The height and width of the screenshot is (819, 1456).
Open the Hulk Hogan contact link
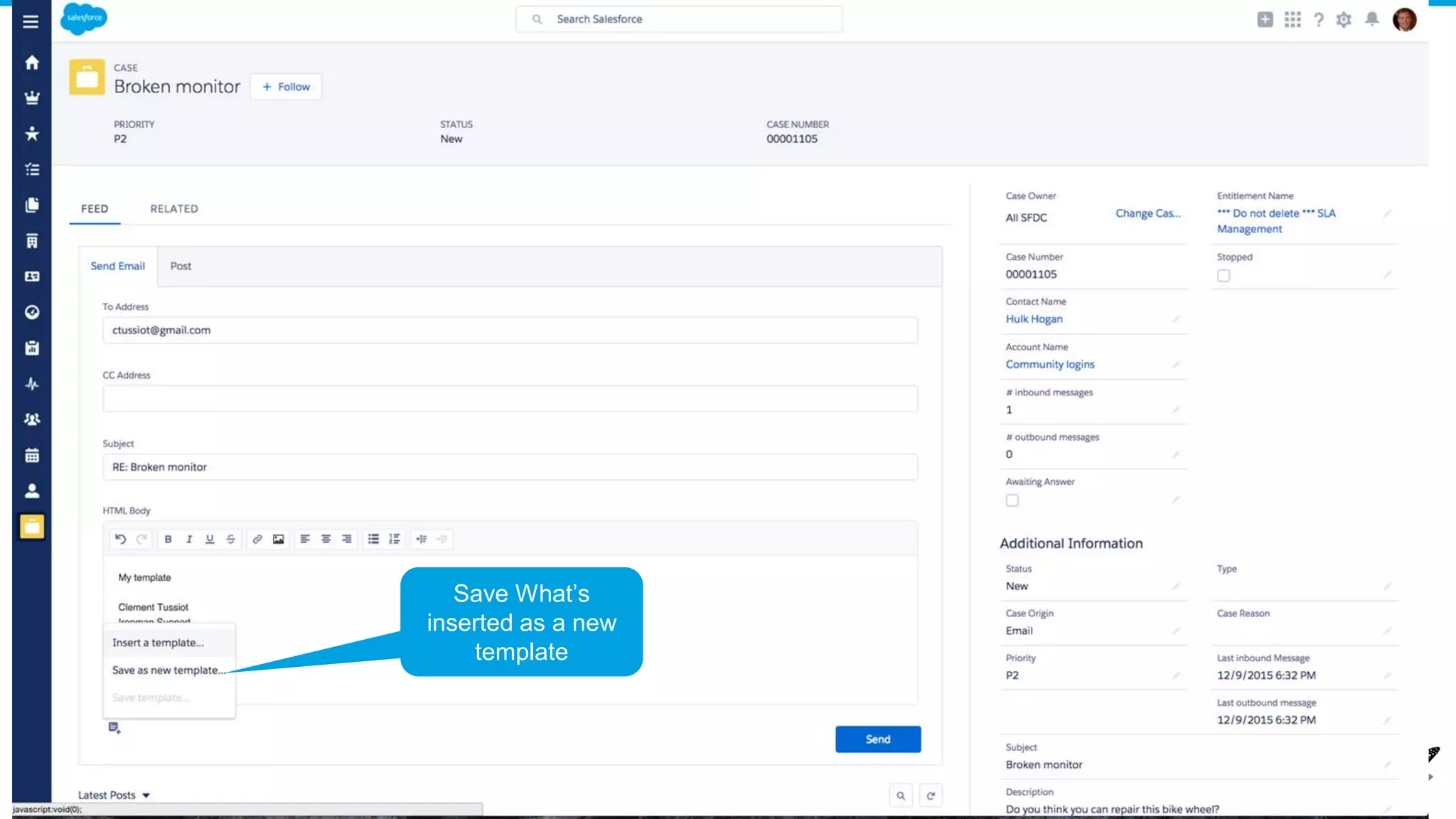[1034, 319]
